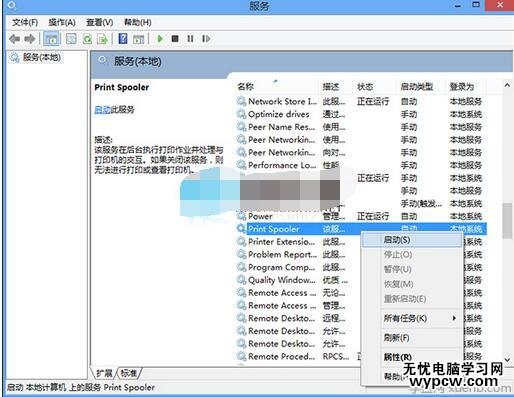Go forward using the toolbar forward arrow

pos(30,39)
